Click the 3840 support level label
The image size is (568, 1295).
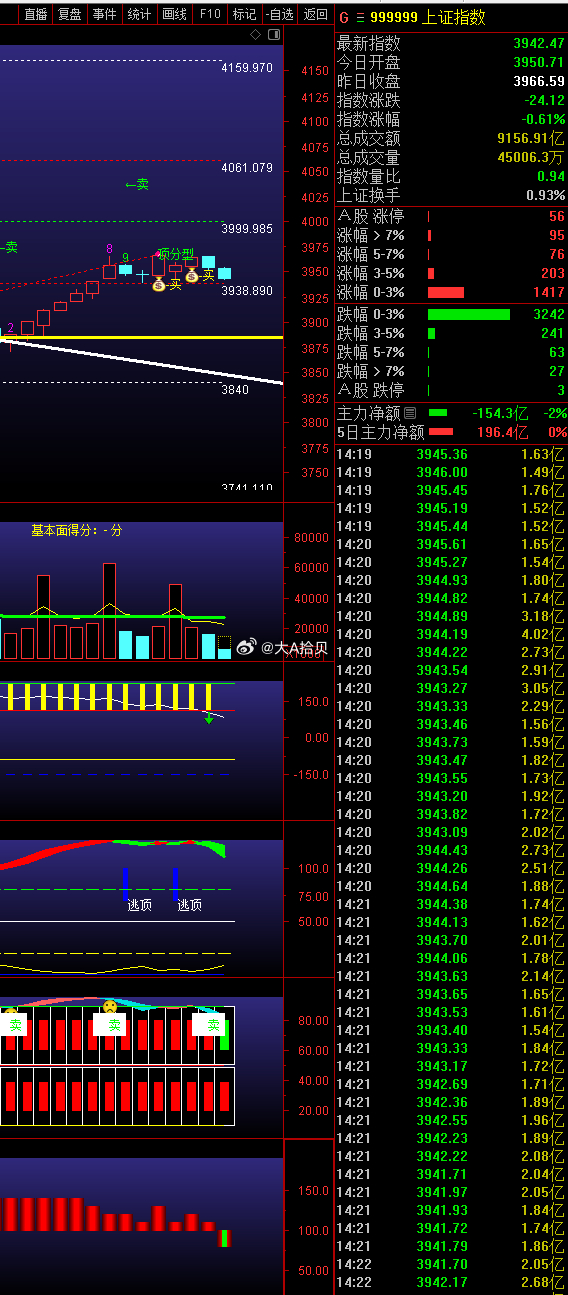[235, 390]
